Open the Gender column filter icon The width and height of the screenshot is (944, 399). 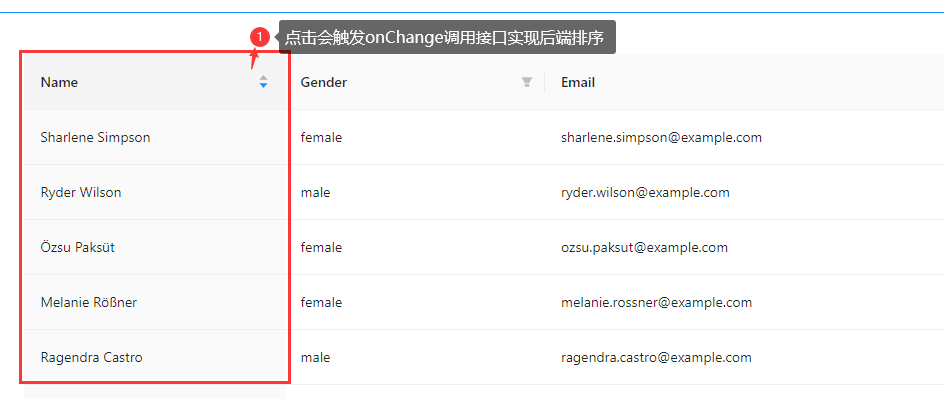(527, 82)
